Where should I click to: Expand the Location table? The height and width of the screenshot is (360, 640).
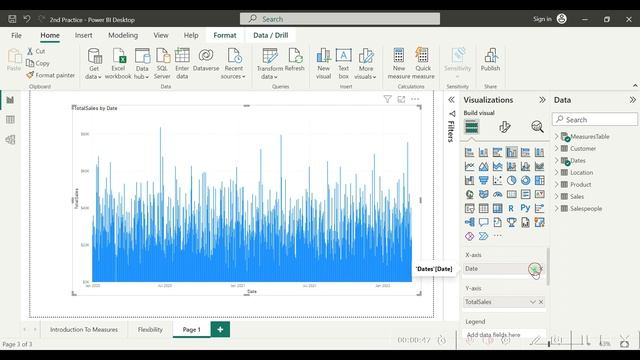pos(556,172)
